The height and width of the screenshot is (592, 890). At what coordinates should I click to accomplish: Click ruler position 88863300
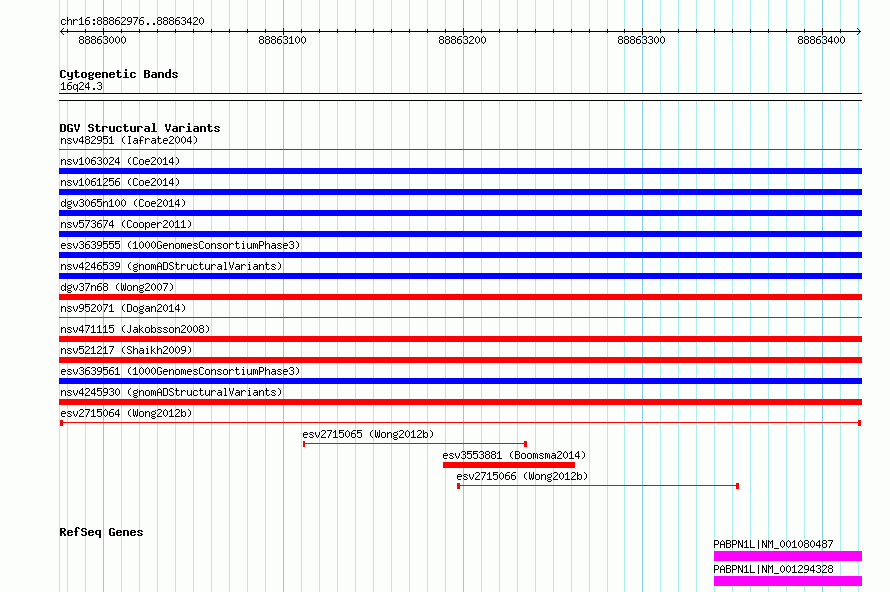tap(641, 40)
